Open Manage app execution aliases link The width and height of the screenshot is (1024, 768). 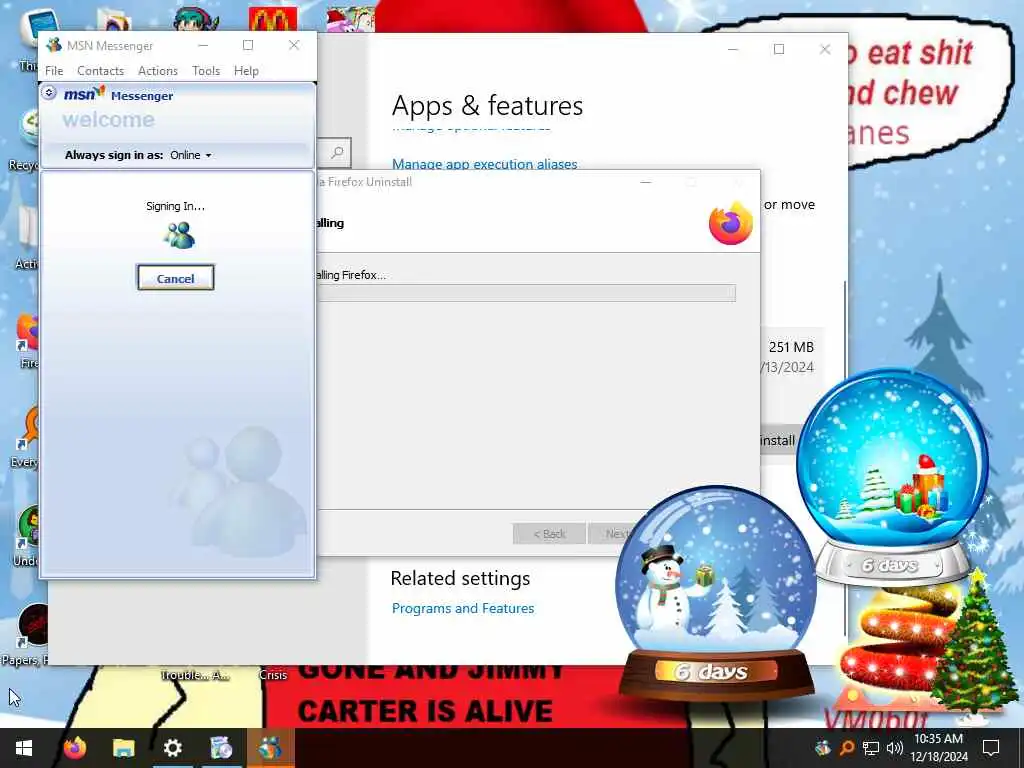[x=485, y=164]
